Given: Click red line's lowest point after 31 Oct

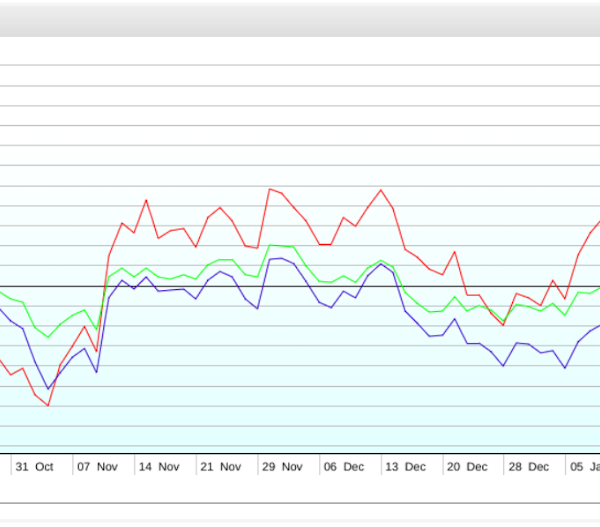Looking at the screenshot, I should pyautogui.click(x=48, y=405).
